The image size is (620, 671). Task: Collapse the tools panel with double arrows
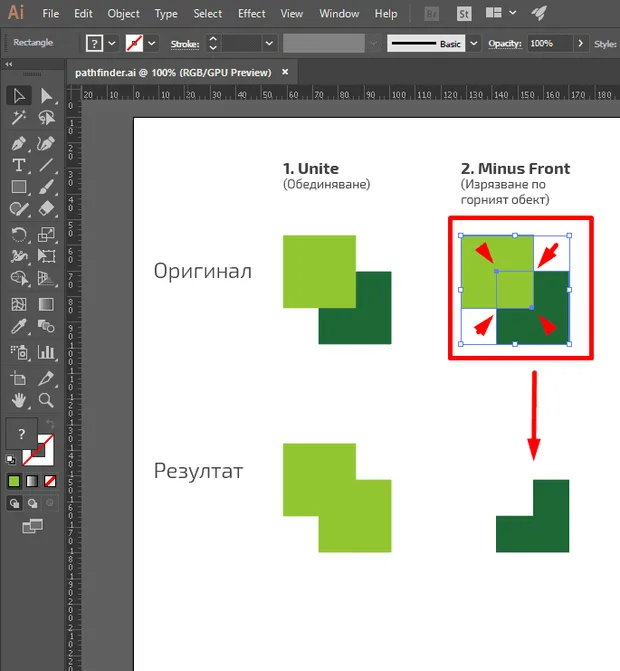click(x=9, y=64)
